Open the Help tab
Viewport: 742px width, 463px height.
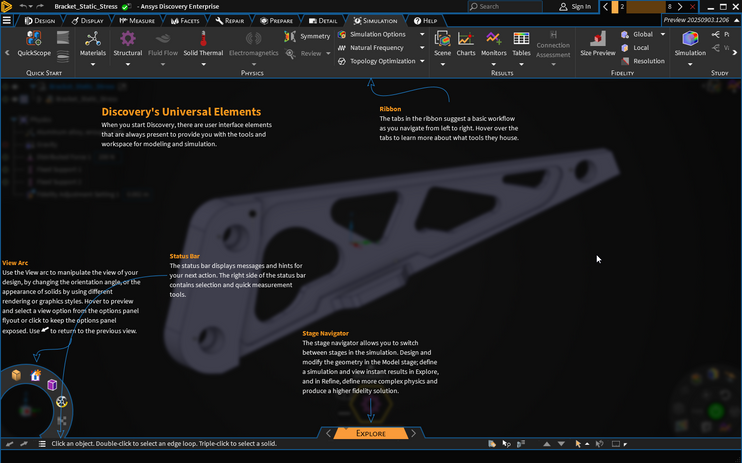(425, 21)
